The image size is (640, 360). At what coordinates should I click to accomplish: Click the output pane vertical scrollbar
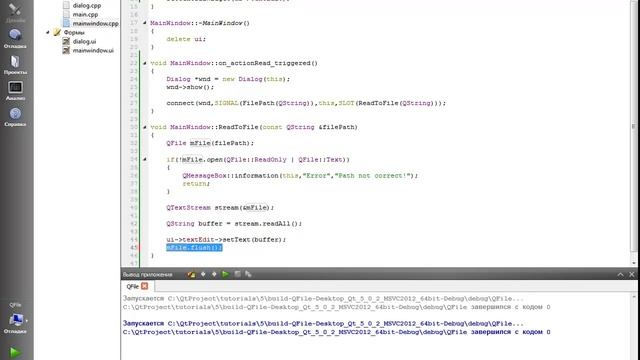[634, 327]
